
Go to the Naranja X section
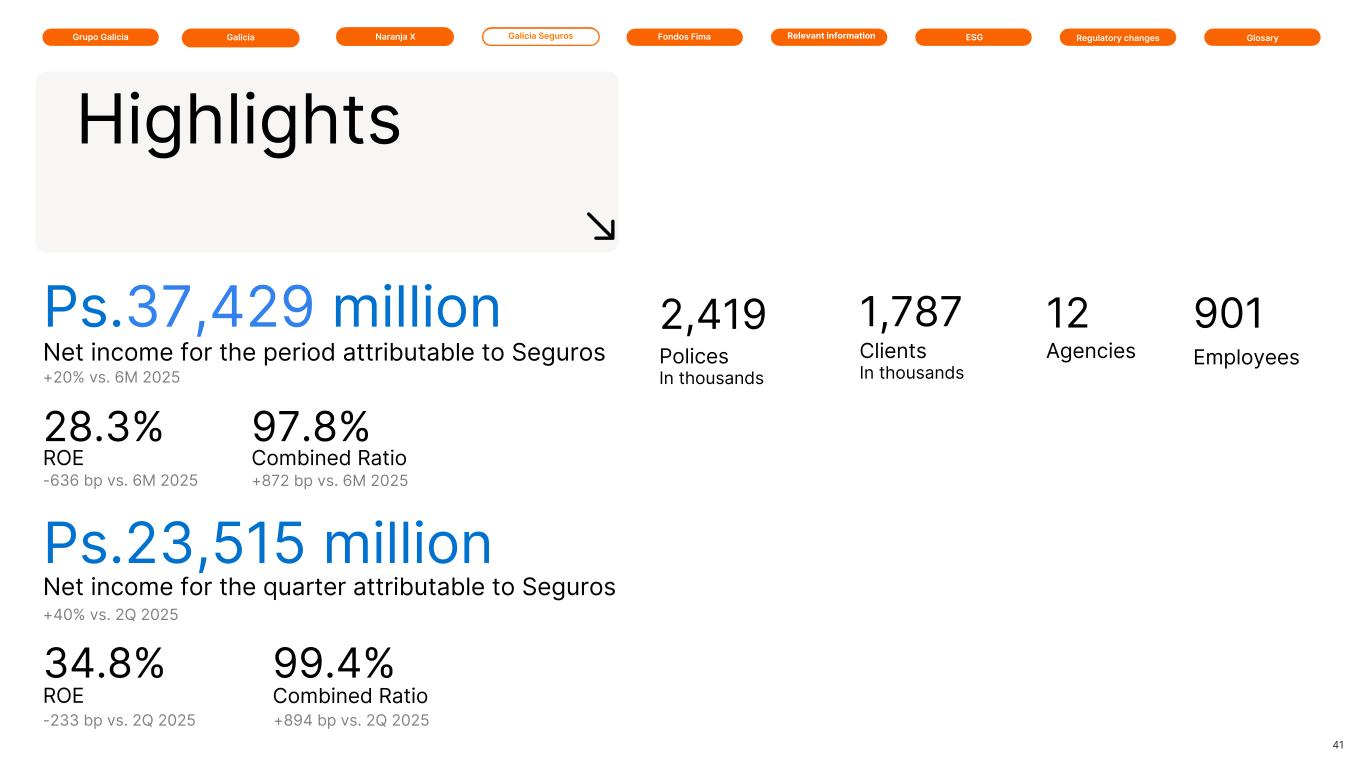point(395,36)
